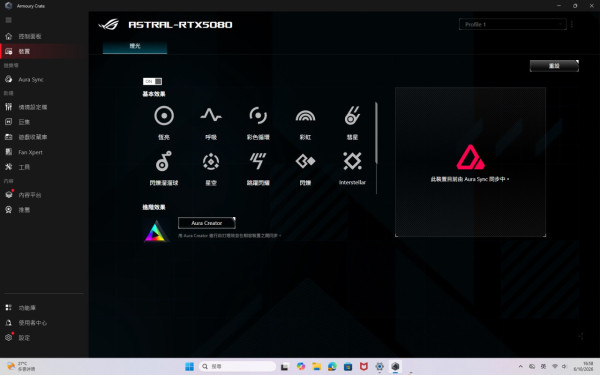Select the Interstellar lighting effect
This screenshot has height=375, width=600.
[352, 168]
